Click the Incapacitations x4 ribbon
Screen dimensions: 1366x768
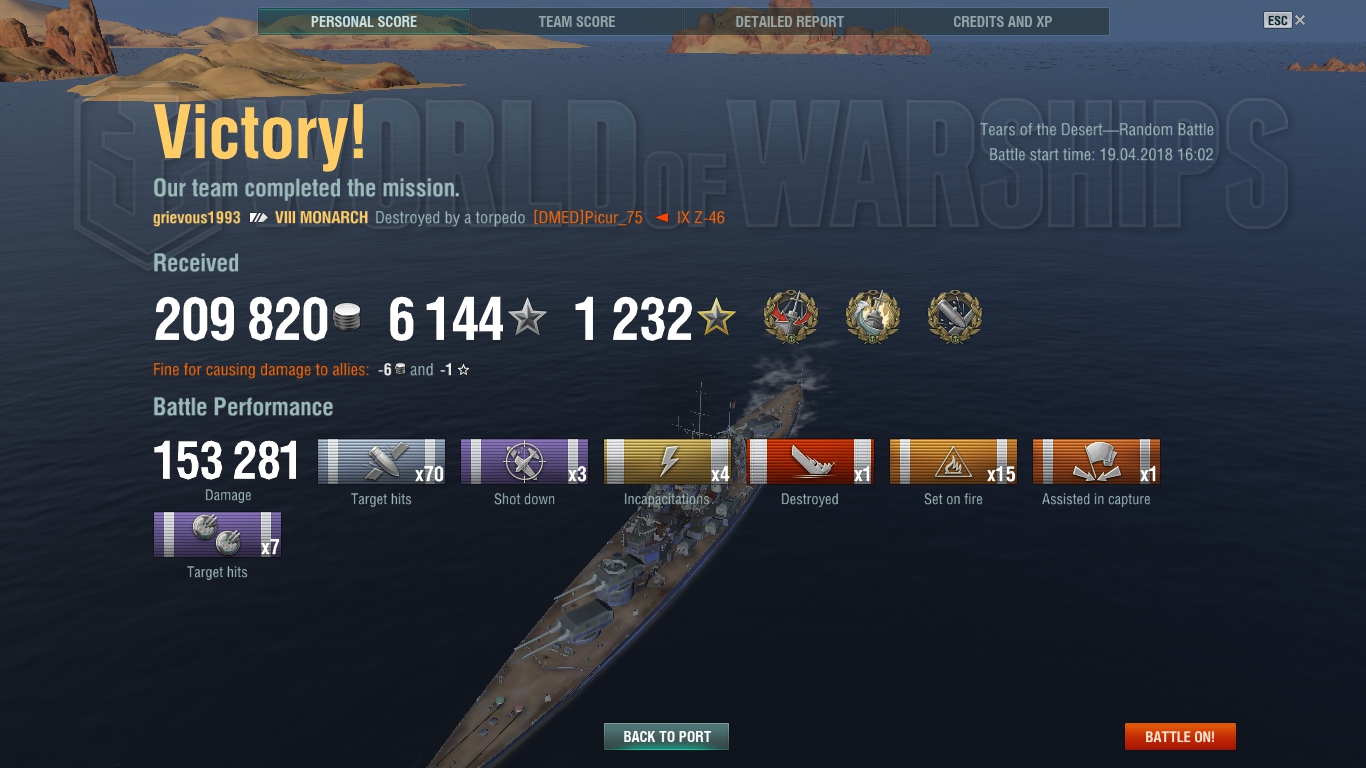coord(667,462)
